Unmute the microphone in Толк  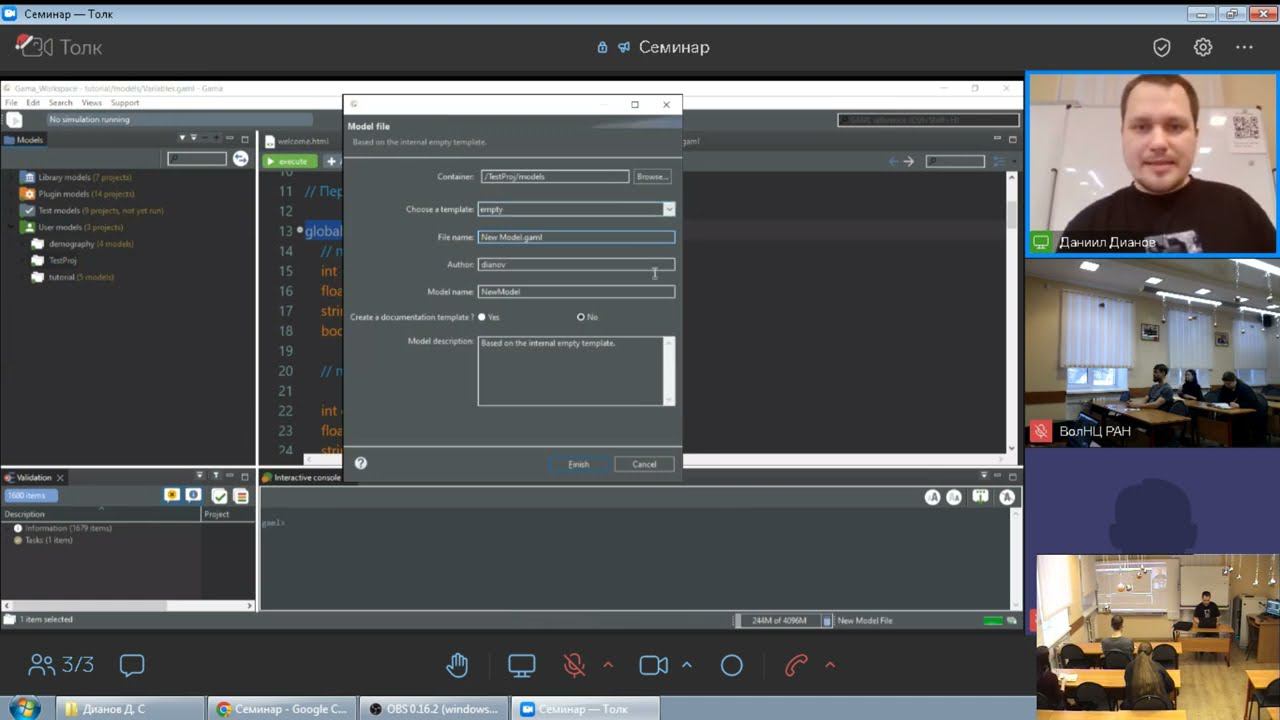click(x=574, y=665)
